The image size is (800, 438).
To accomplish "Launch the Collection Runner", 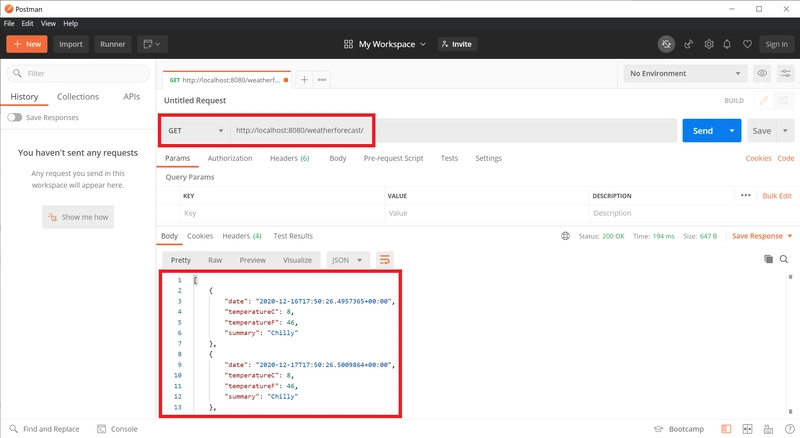I will [112, 44].
